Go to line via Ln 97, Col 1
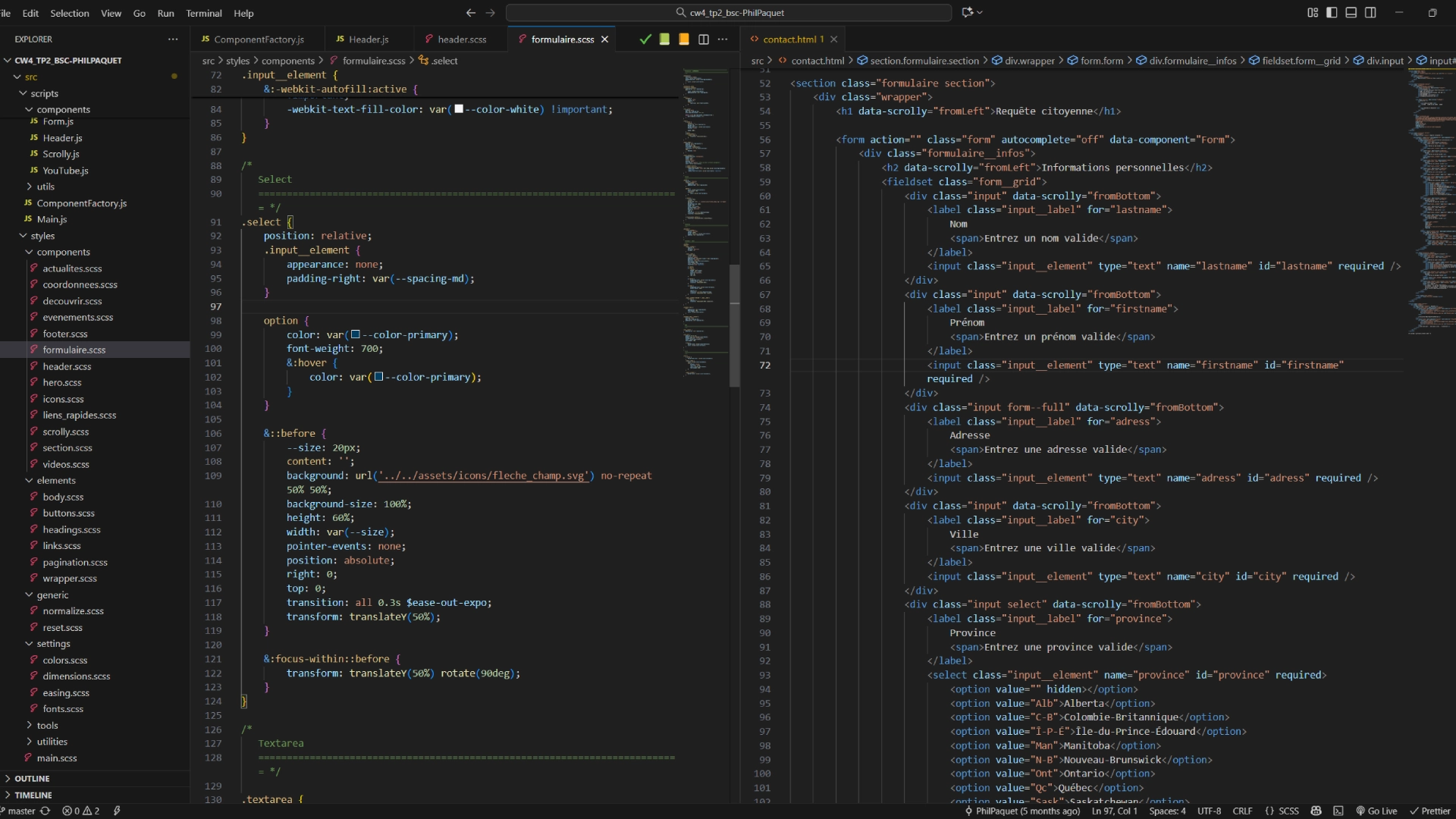The height and width of the screenshot is (819, 1456). click(x=1114, y=811)
